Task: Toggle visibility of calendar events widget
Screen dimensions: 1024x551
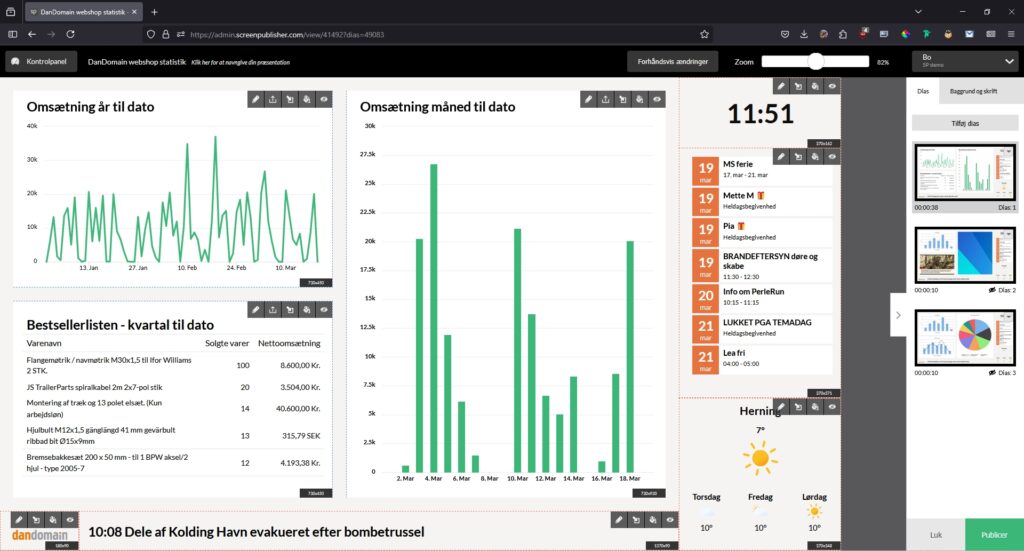Action: (832, 157)
